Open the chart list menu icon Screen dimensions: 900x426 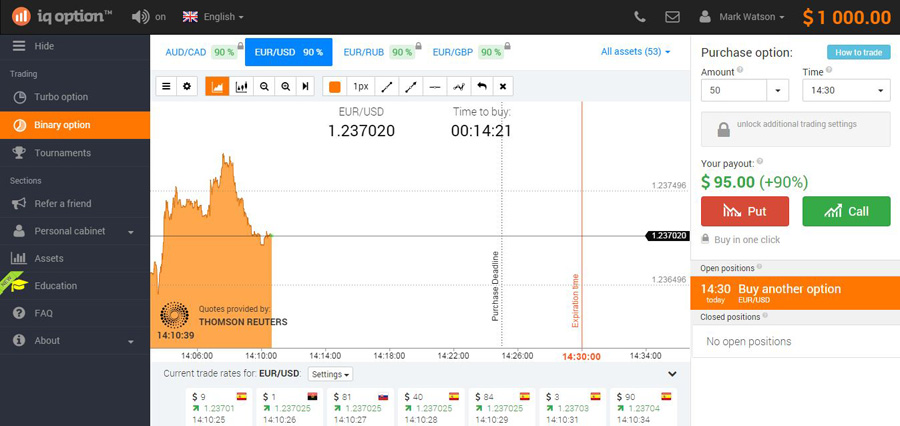[166, 86]
